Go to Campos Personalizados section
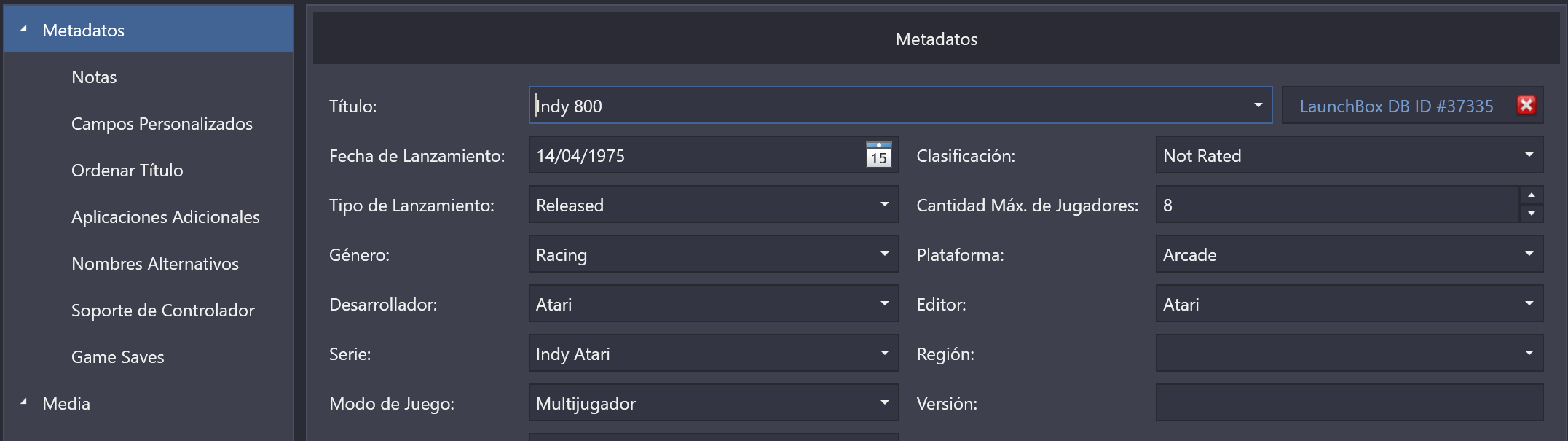Screen dimensions: 1568x441 162,124
